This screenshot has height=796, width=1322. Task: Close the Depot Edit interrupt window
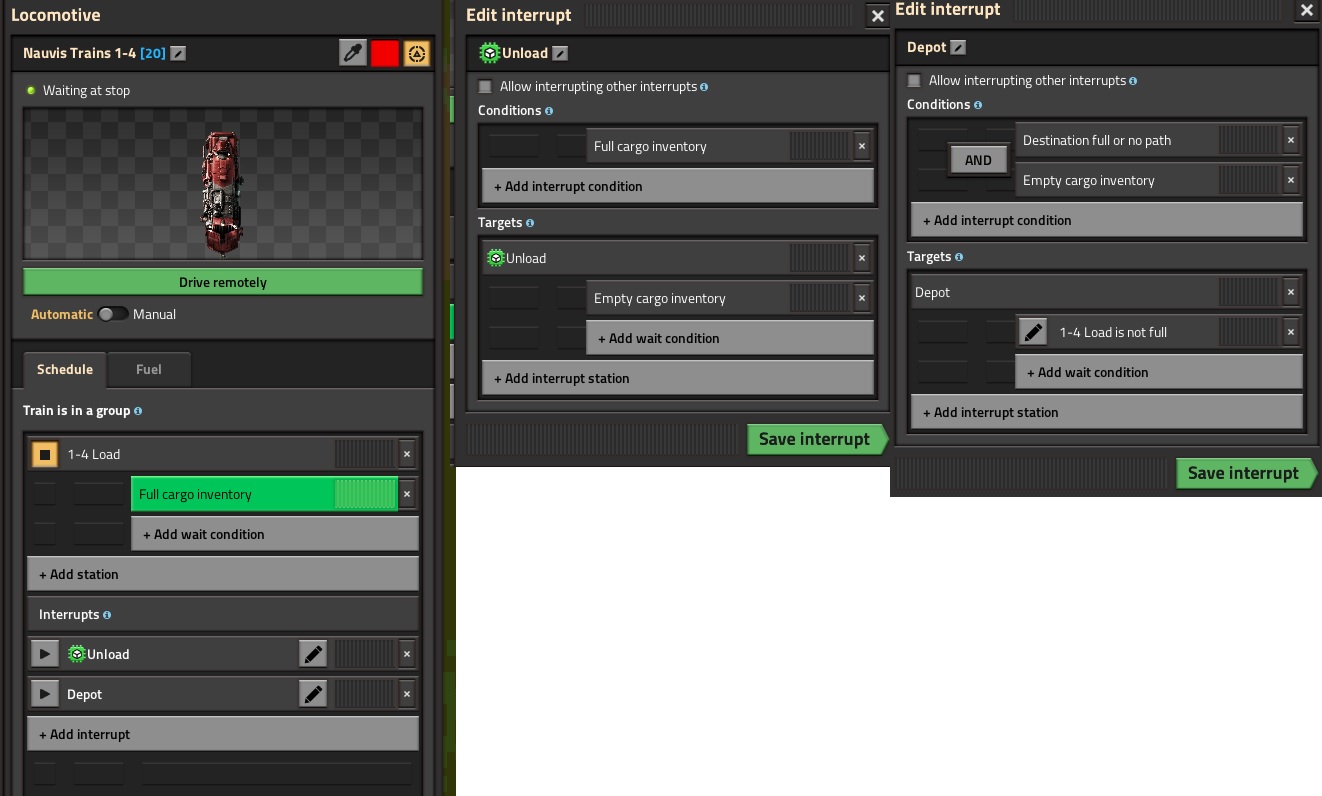[1307, 10]
